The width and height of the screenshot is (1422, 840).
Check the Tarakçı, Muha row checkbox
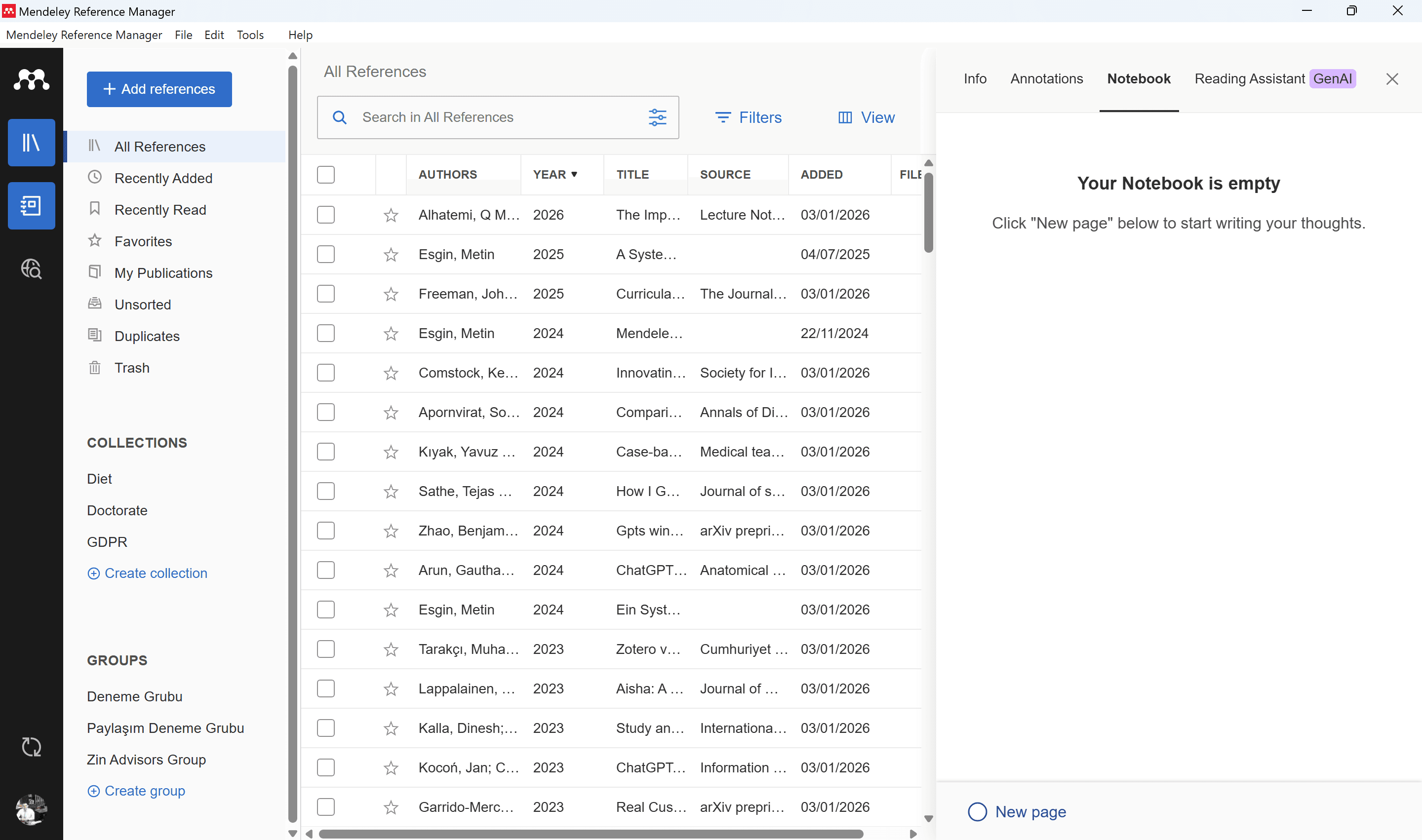click(325, 649)
